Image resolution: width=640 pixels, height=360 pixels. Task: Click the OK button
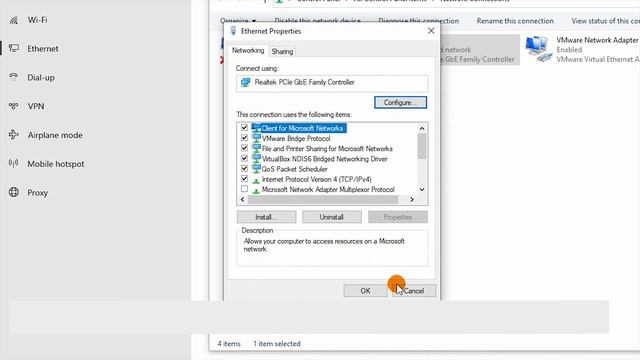[365, 291]
